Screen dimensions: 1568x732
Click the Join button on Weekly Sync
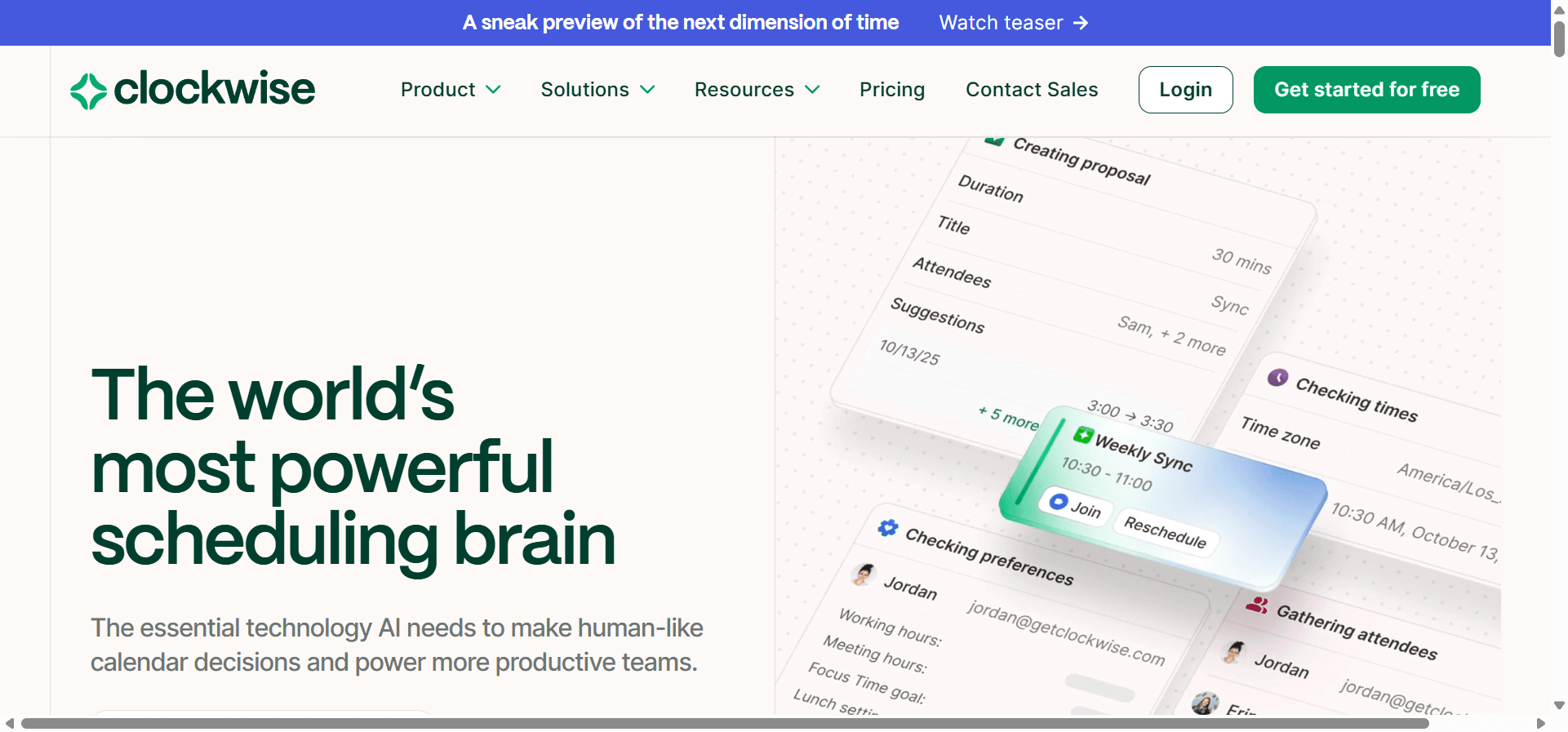pos(1075,506)
